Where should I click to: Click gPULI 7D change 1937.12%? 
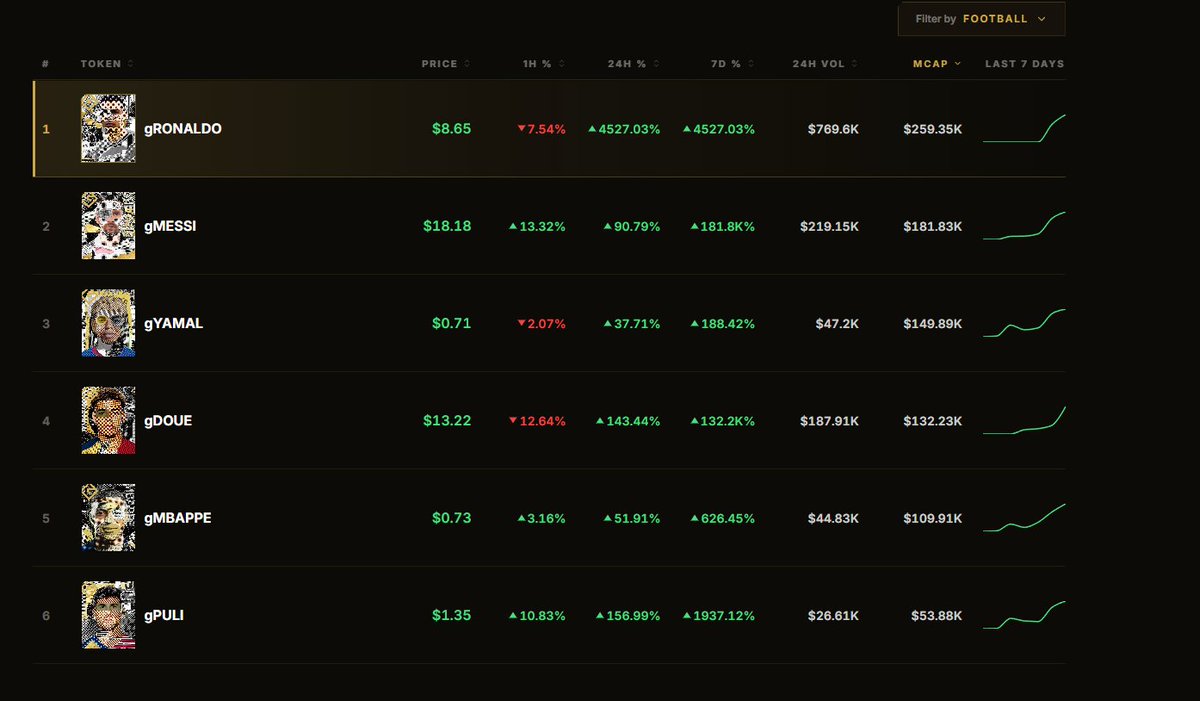tap(719, 616)
